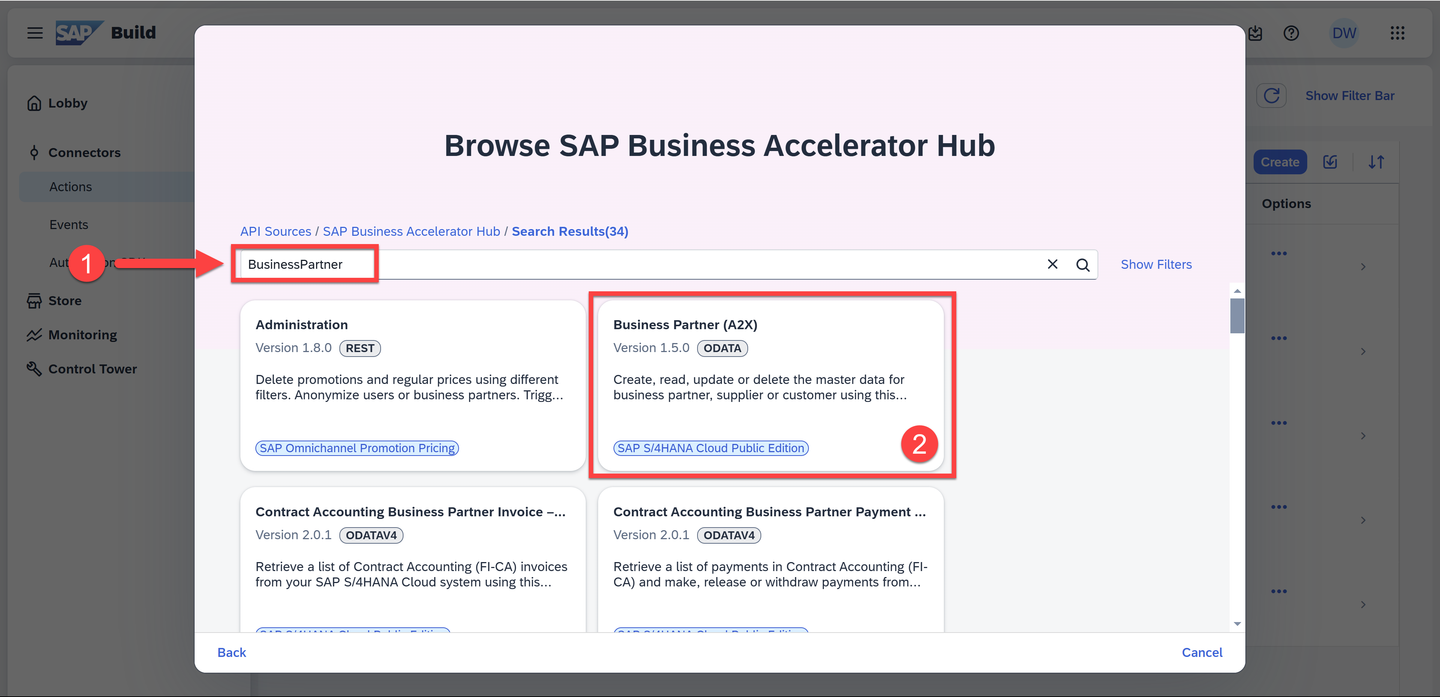
Task: Click 'Version 1.5.0' on Business Partner card
Action: tap(651, 348)
